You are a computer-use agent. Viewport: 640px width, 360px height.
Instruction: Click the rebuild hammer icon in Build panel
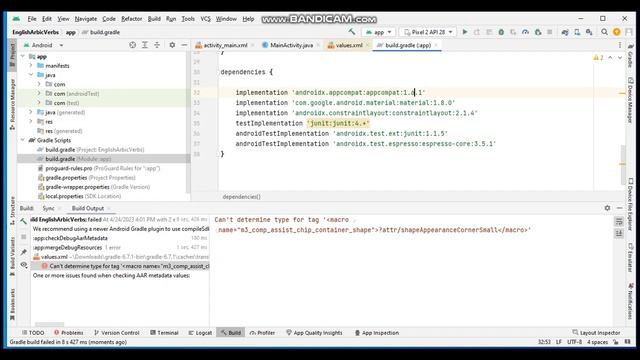click(x=24, y=221)
